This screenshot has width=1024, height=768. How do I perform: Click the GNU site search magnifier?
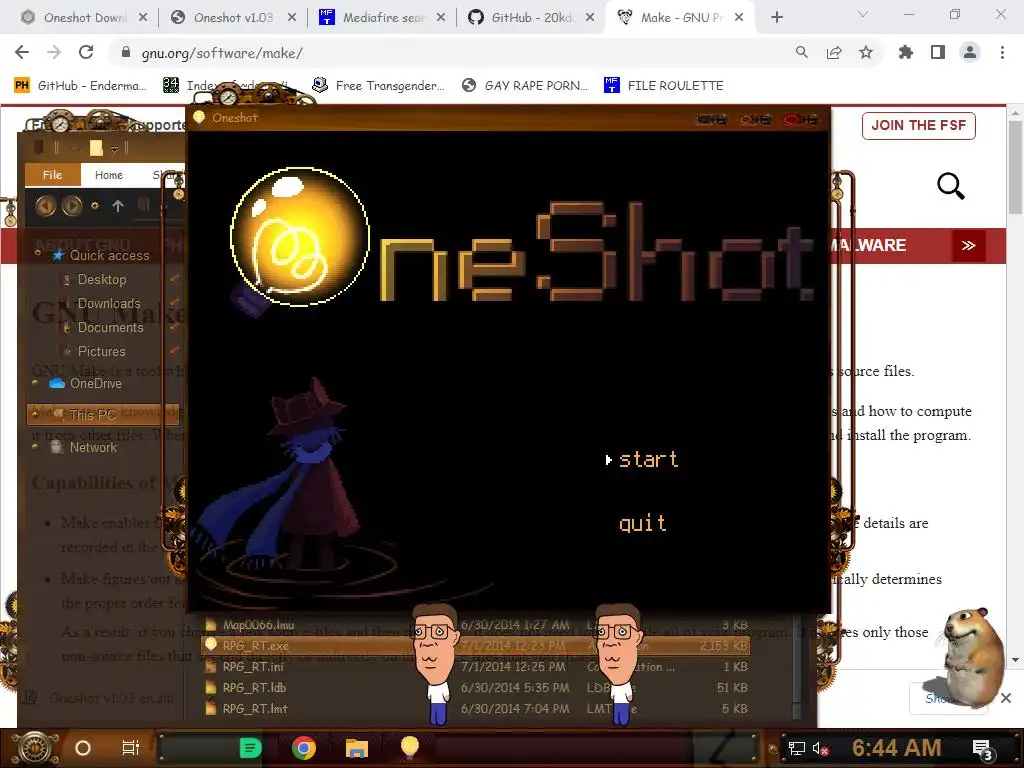click(950, 187)
